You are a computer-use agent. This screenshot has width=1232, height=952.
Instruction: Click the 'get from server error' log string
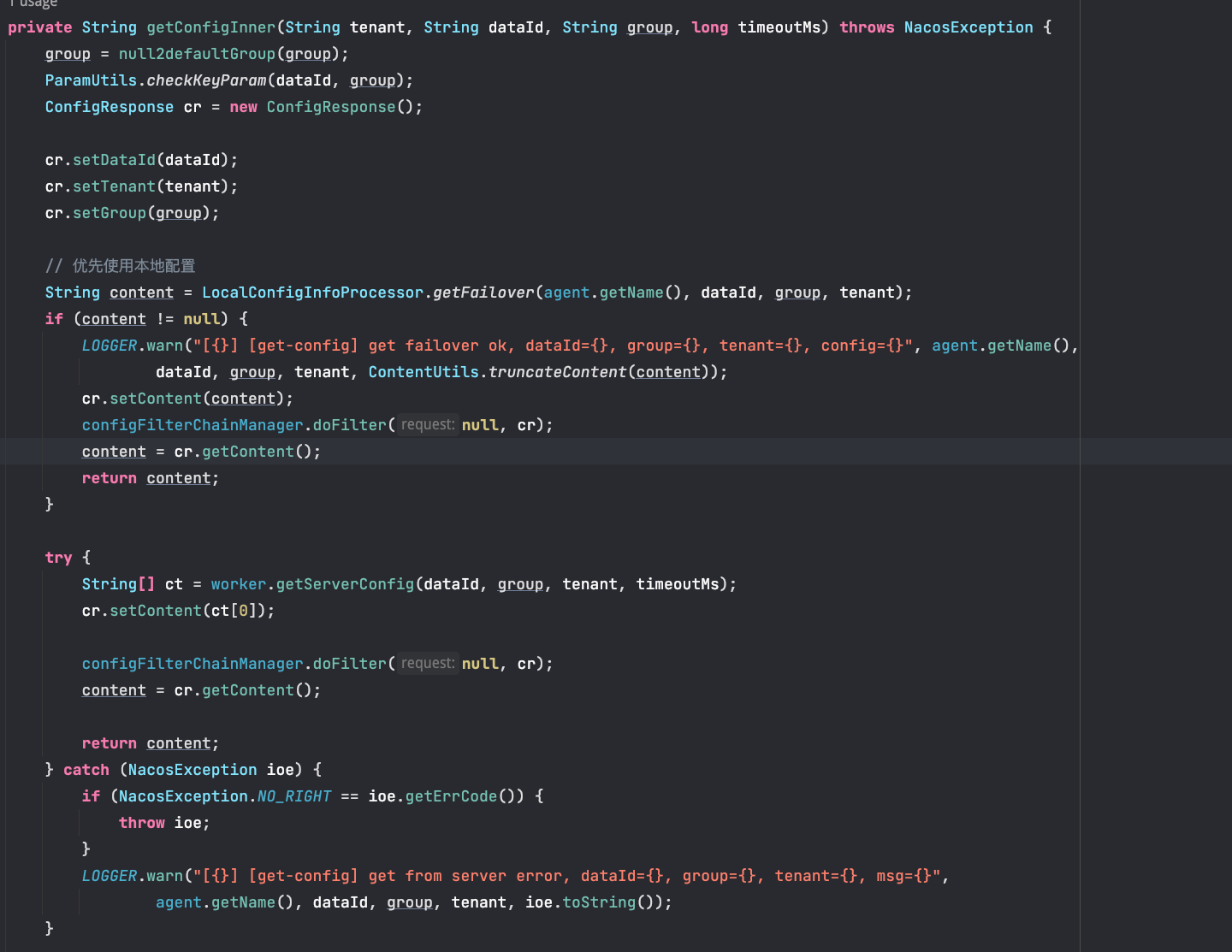(x=566, y=876)
